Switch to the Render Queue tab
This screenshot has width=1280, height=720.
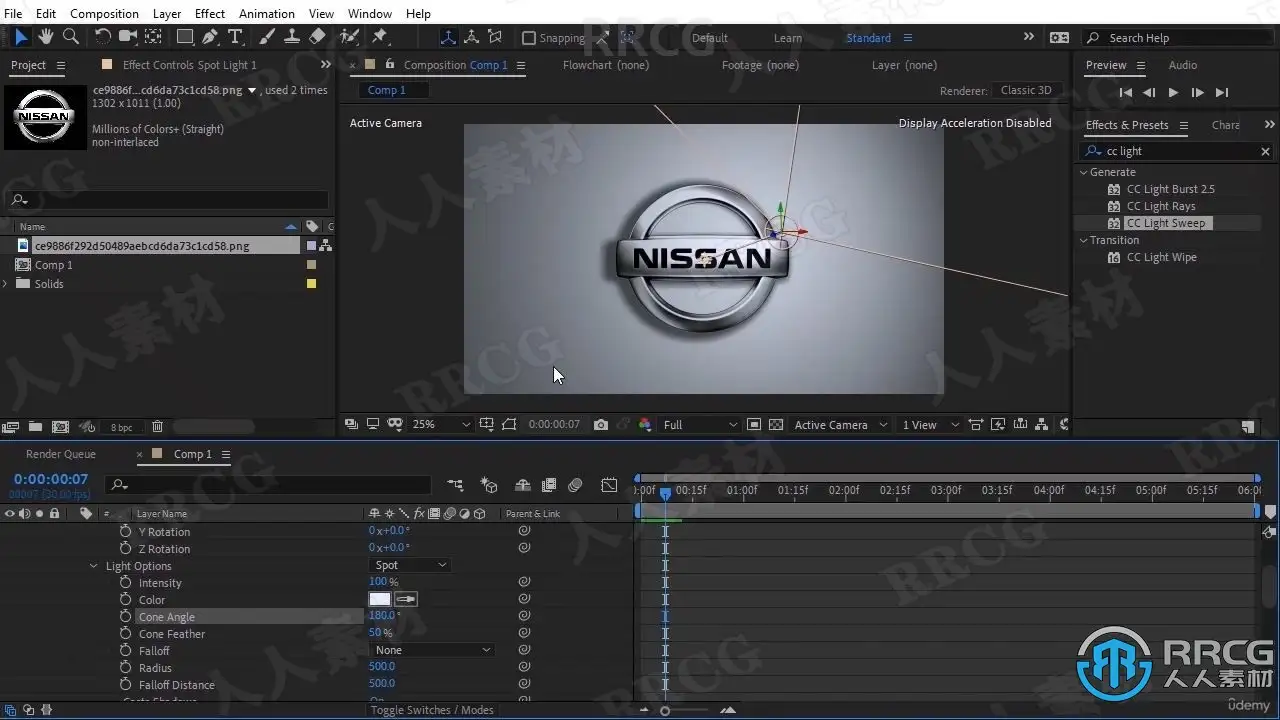coord(61,454)
